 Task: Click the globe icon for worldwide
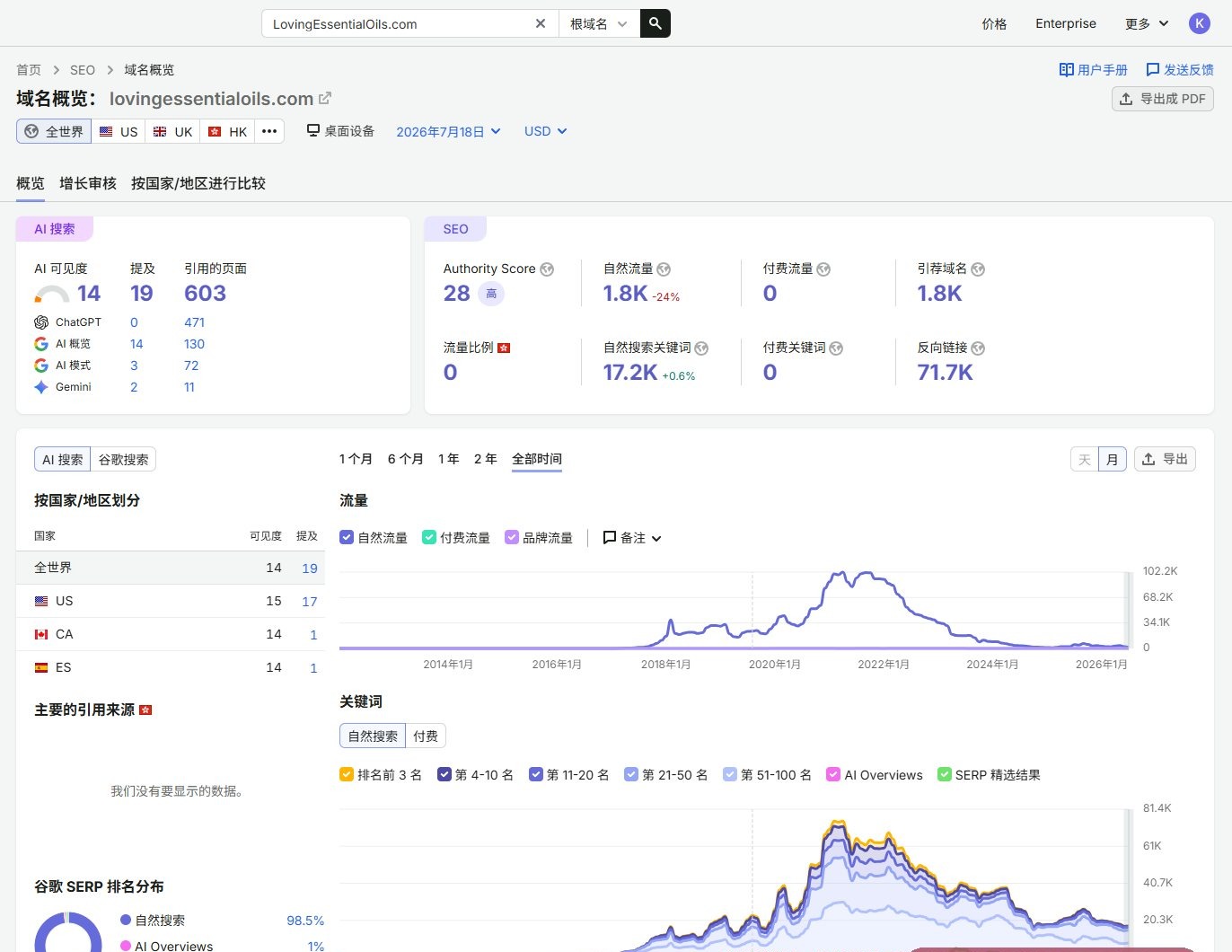pos(31,131)
